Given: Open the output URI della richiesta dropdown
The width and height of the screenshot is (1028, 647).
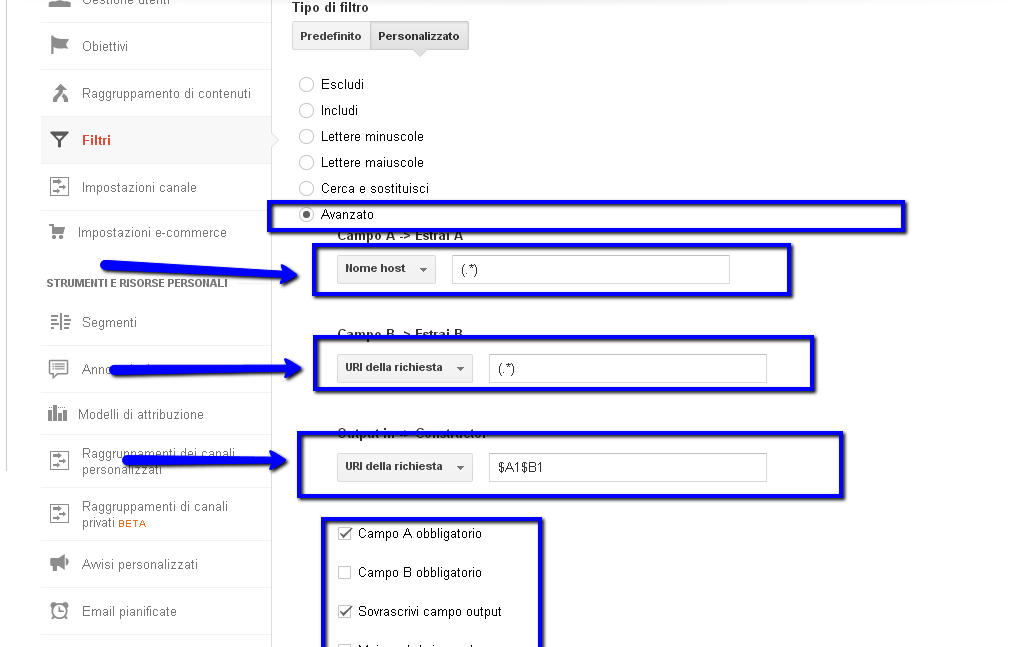Looking at the screenshot, I should pos(404,467).
